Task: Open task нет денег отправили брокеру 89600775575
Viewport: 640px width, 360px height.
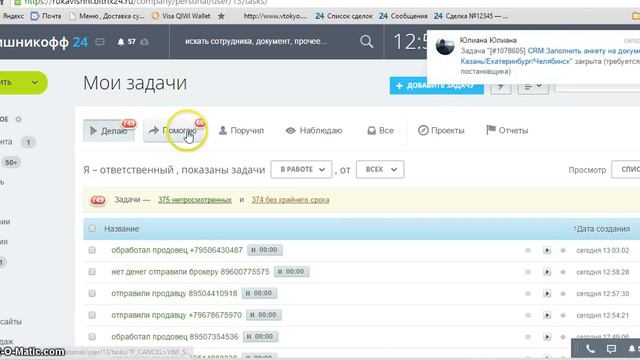Action: point(190,271)
